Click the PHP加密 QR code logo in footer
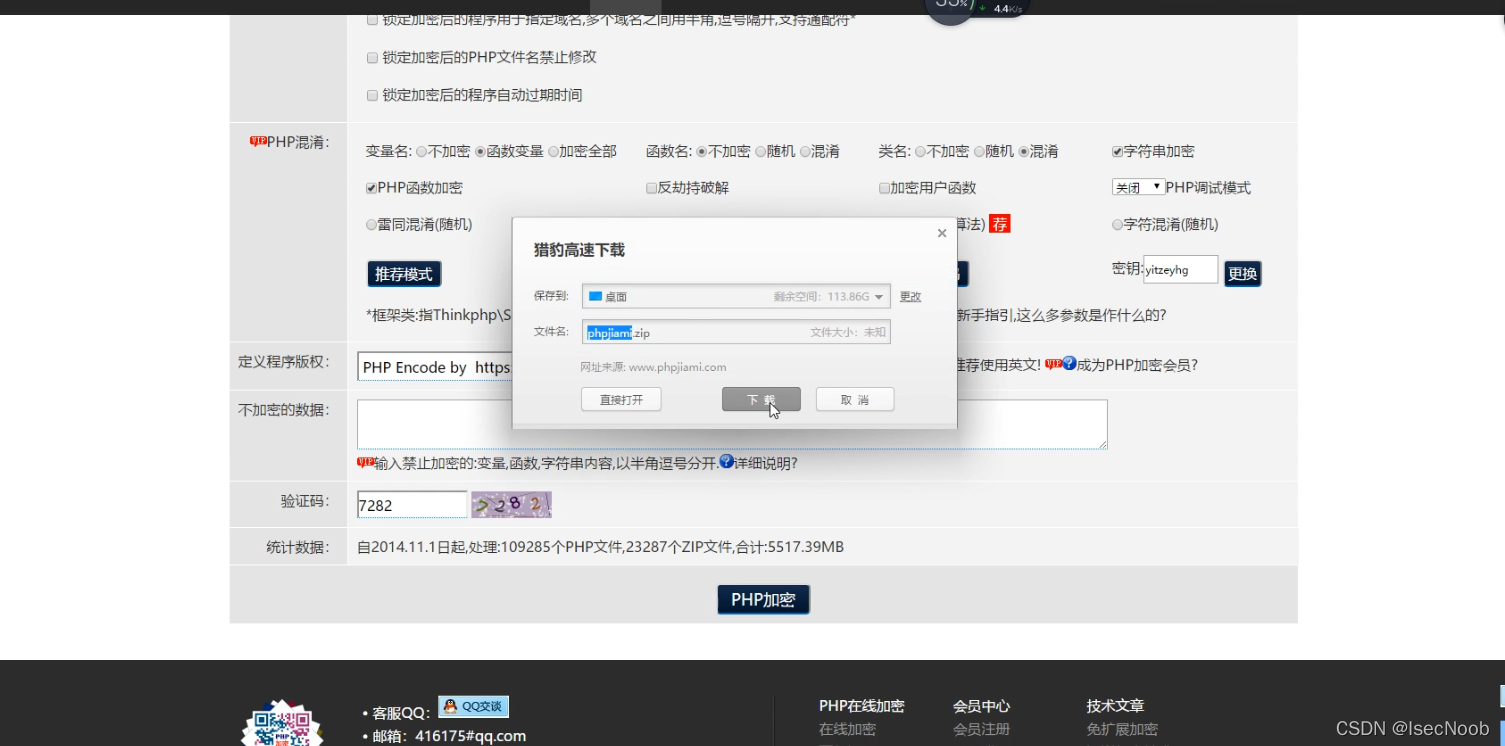 (x=282, y=723)
